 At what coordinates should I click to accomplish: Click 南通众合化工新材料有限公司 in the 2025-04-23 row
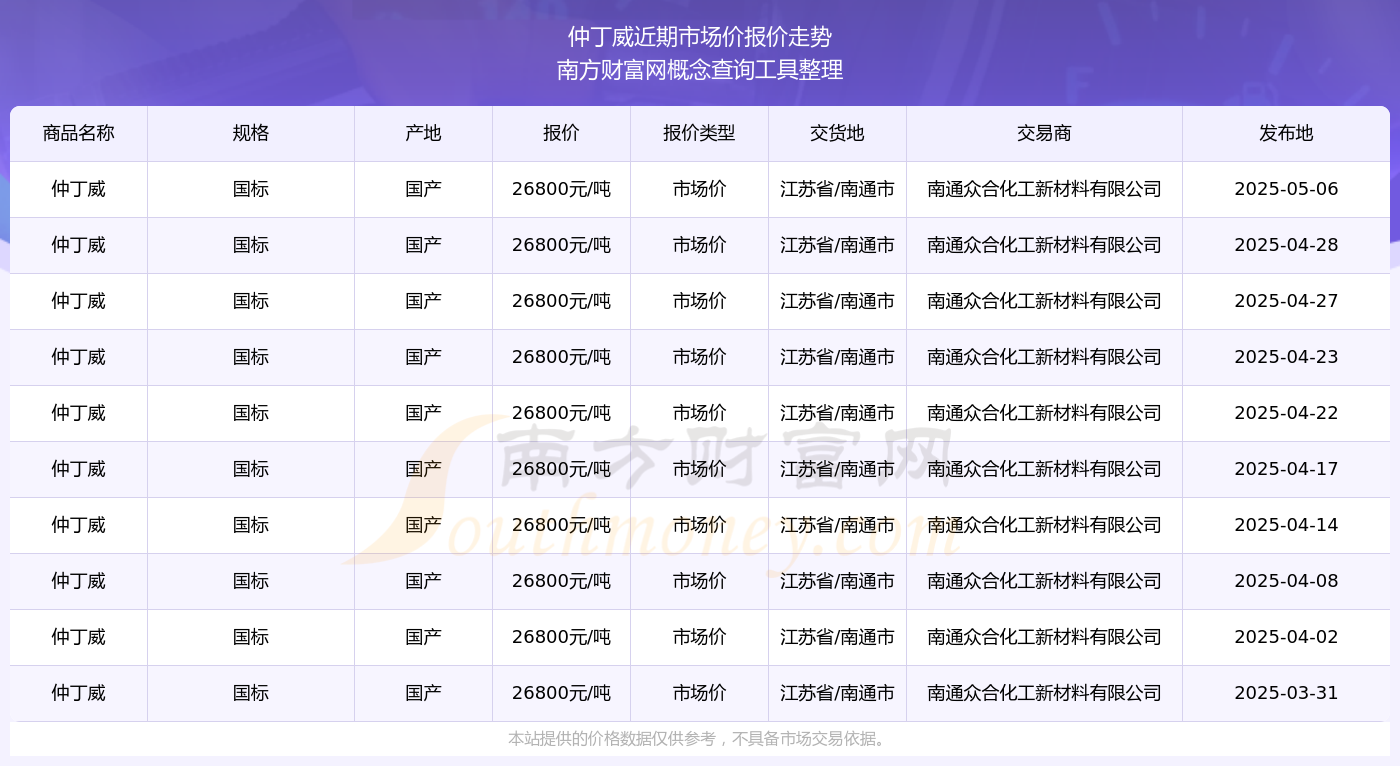[x=1044, y=357]
